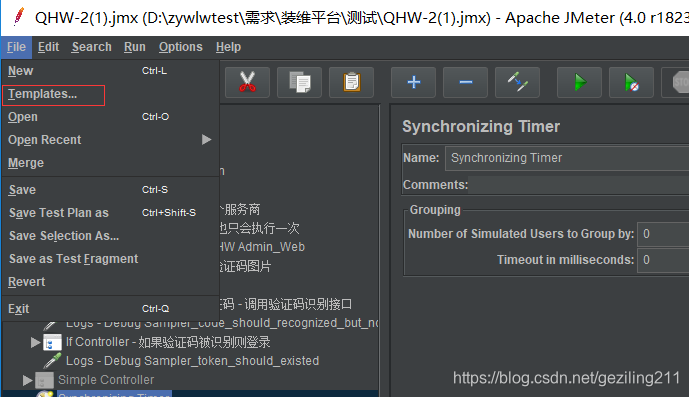Open the Edit menu
Screen dimensions: 689x397
pos(48,47)
